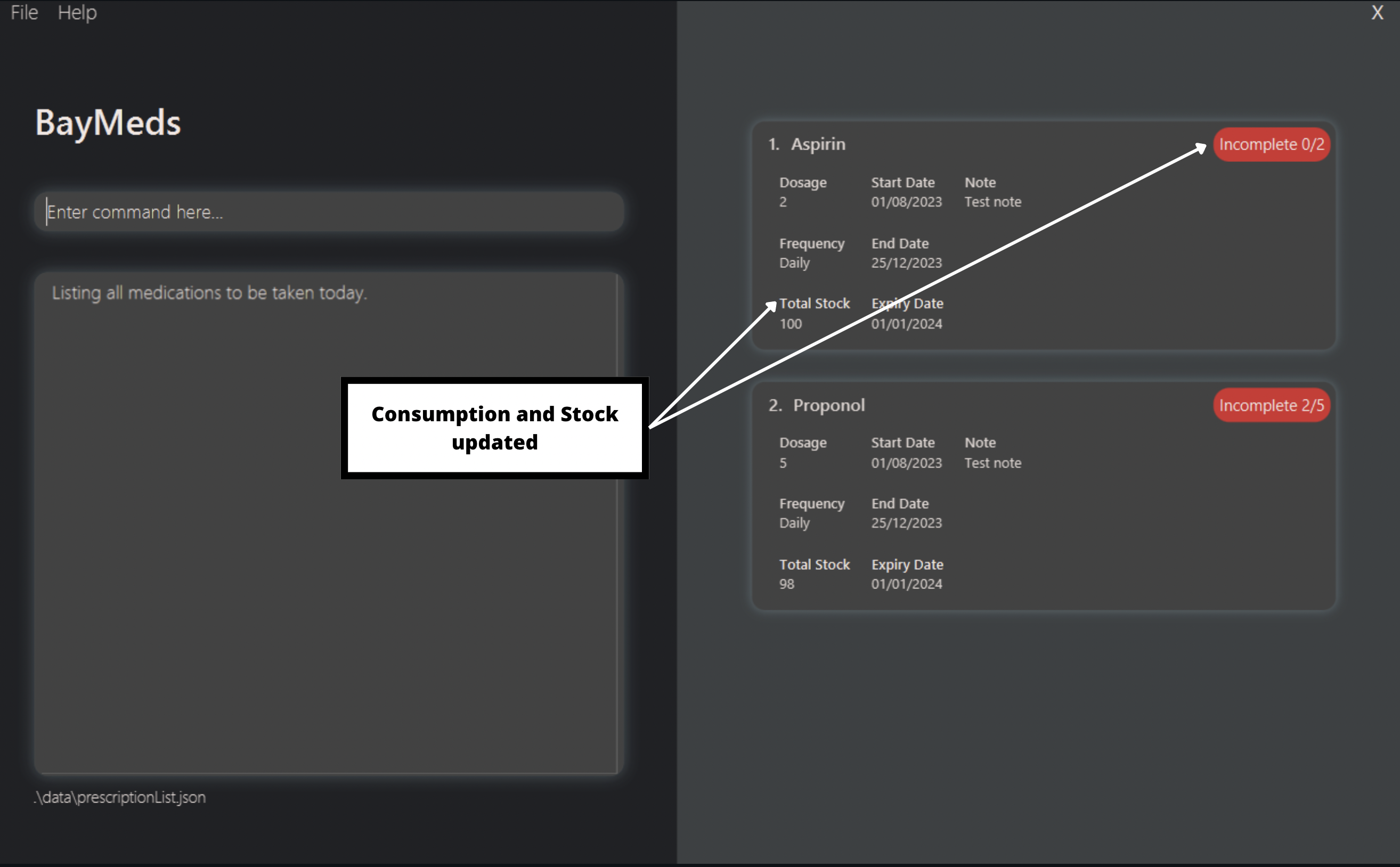Screen dimensions: 1400x867
Task: Click the BayMeds application title
Action: pyautogui.click(x=108, y=122)
